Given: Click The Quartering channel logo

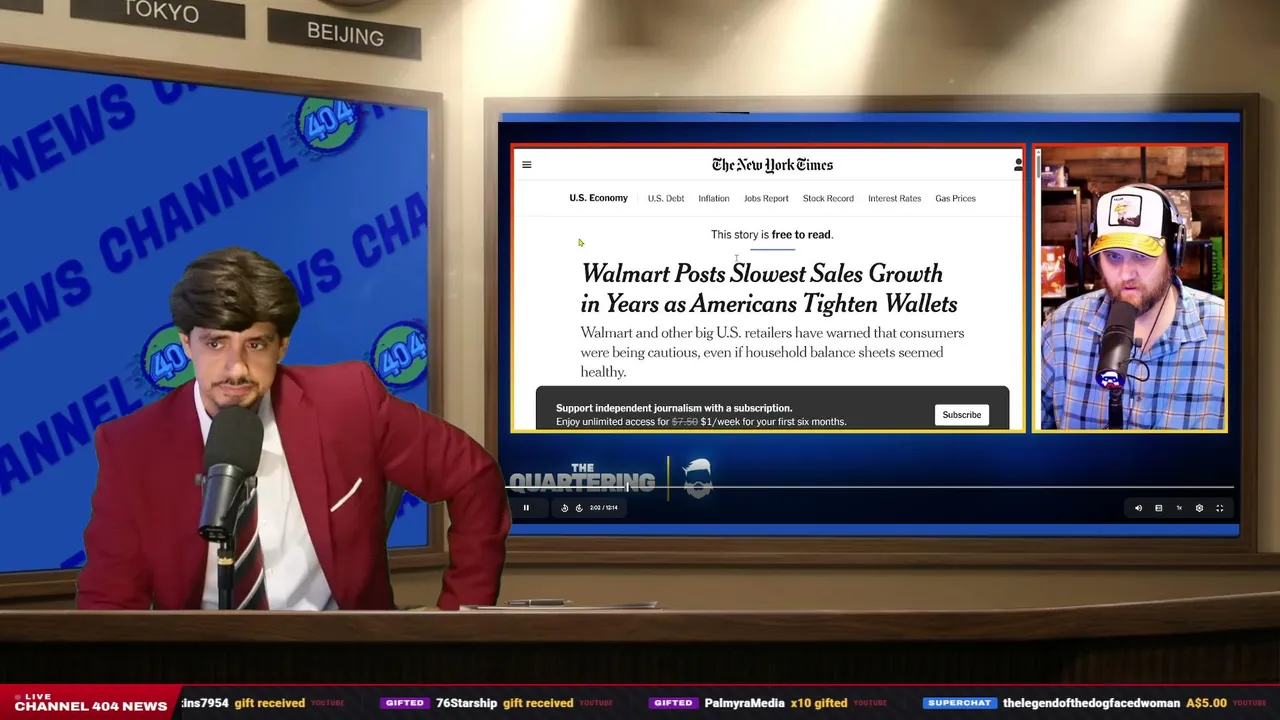Looking at the screenshot, I should coord(611,479).
